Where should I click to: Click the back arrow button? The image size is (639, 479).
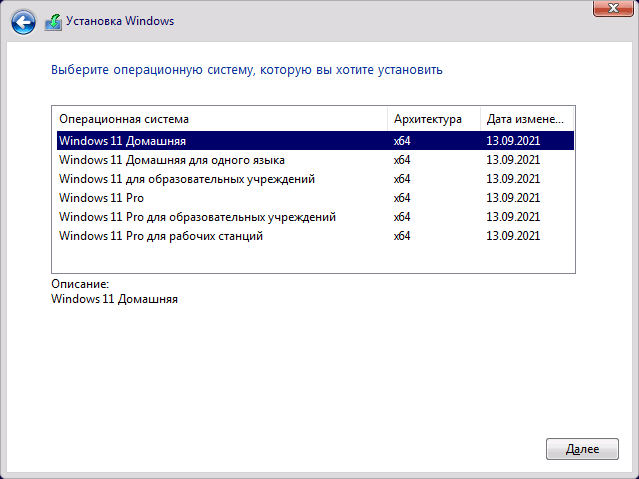(23, 20)
